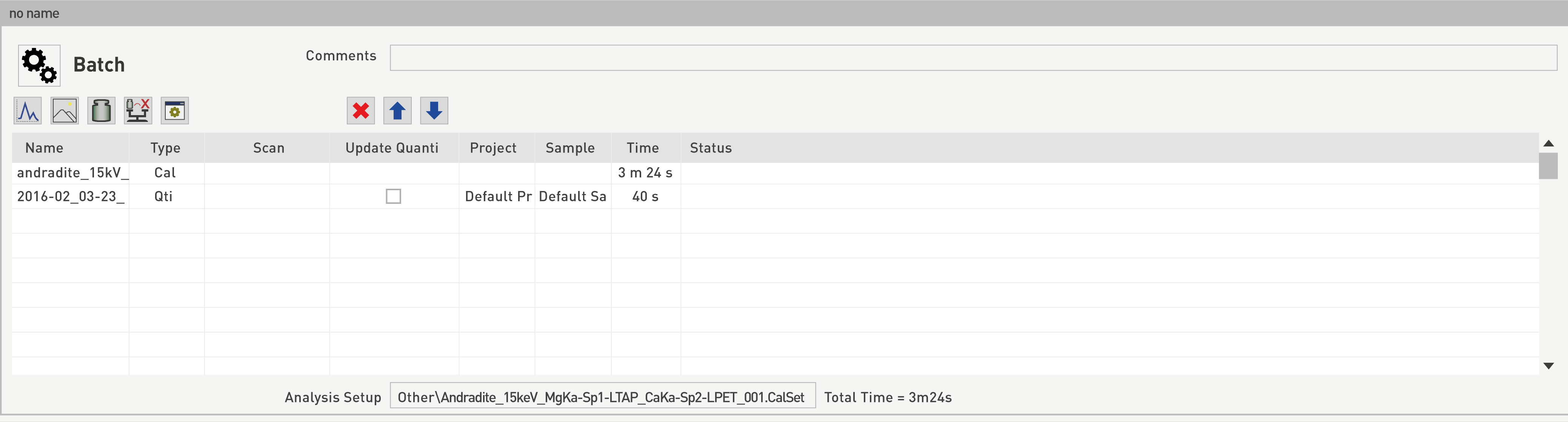
Task: Move selected batch item up
Action: (x=397, y=111)
